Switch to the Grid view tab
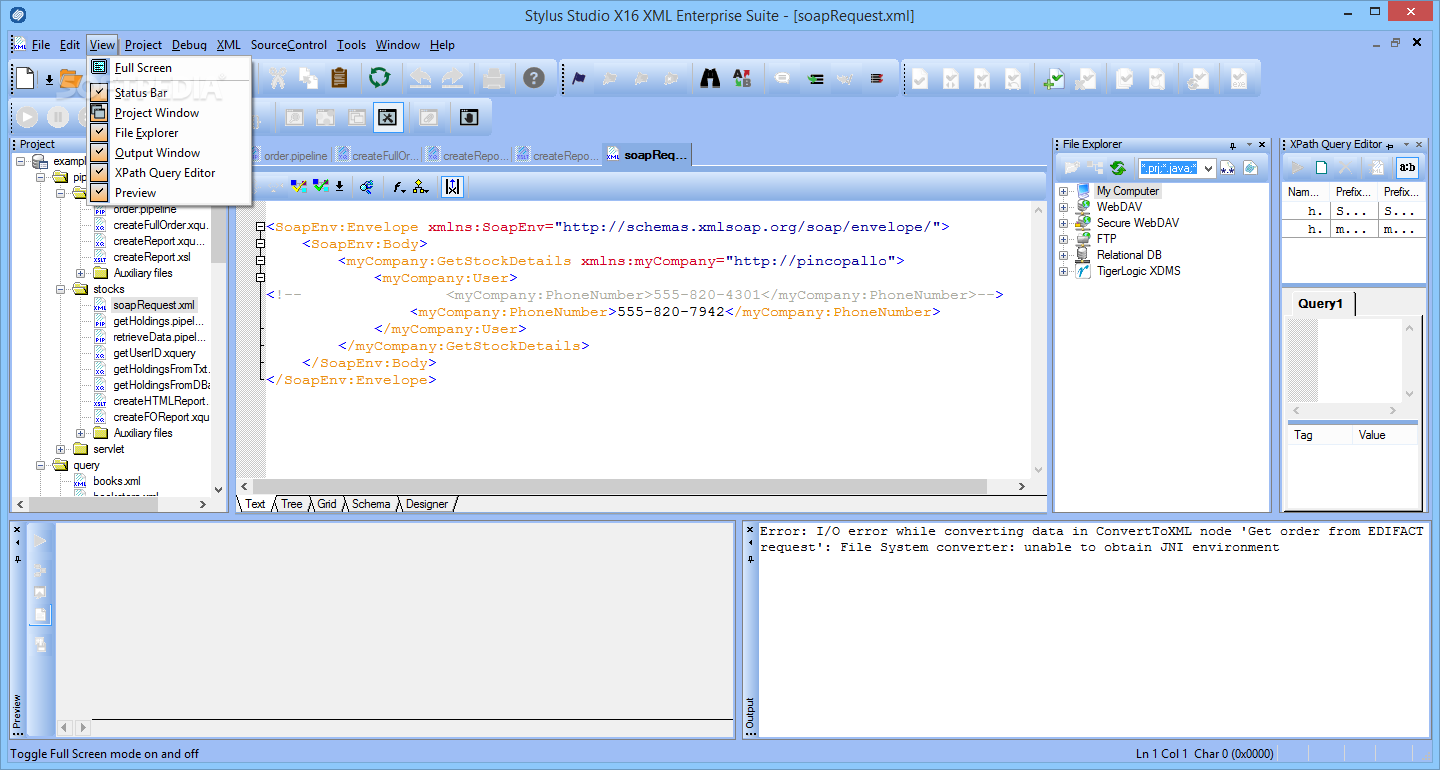This screenshot has height=770, width=1440. [327, 504]
